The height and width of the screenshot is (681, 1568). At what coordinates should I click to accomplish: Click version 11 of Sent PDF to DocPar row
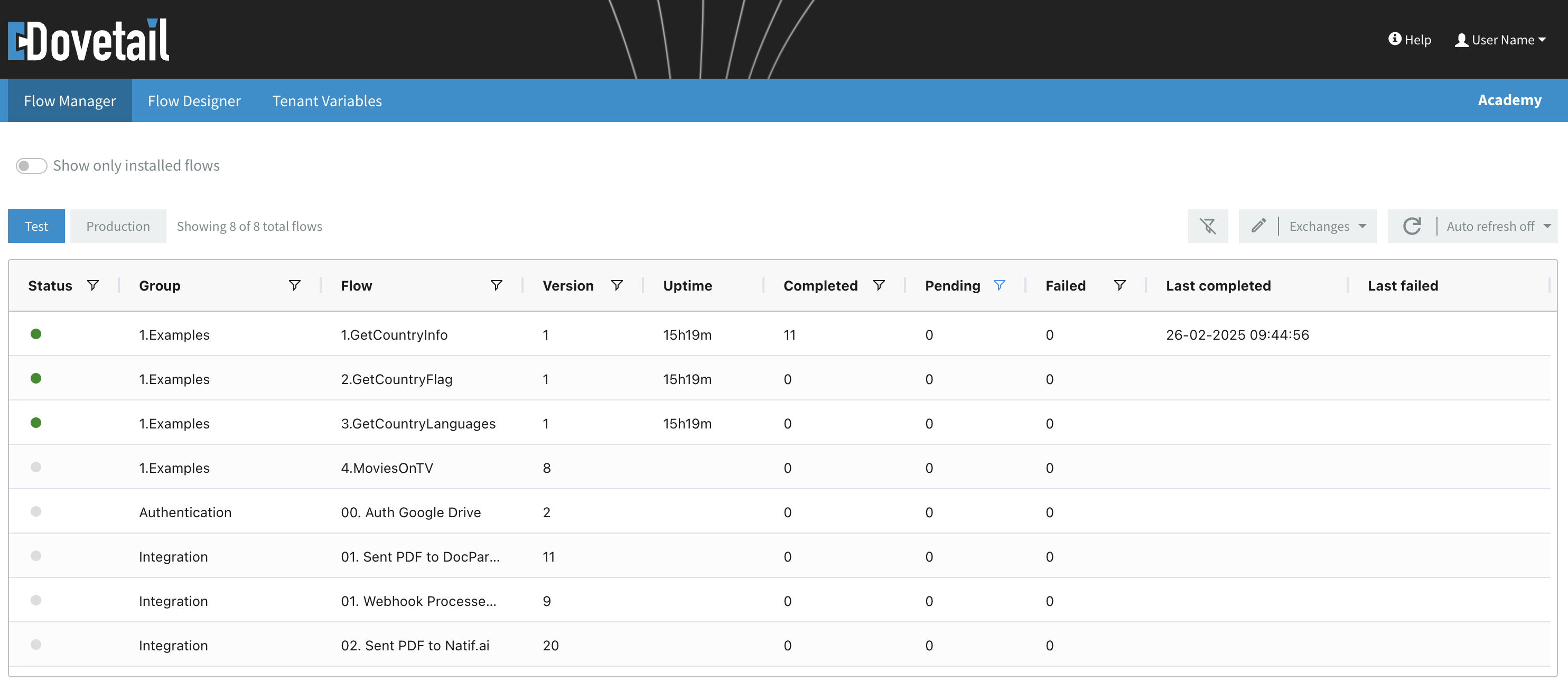548,557
